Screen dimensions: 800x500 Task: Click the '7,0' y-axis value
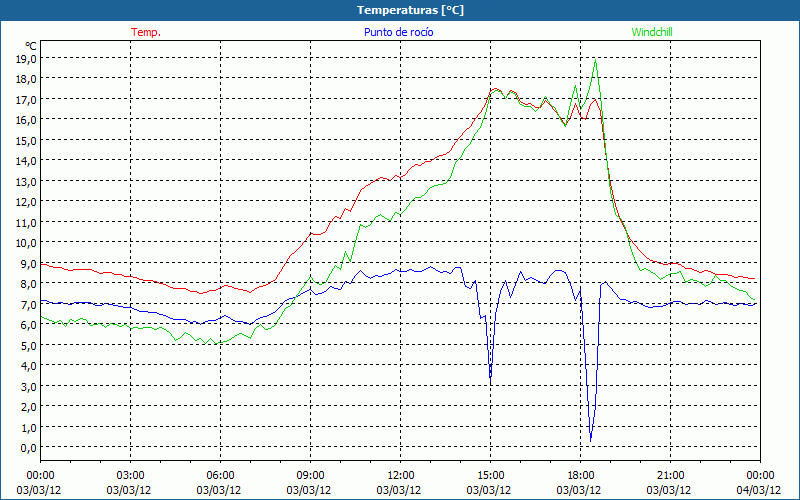click(x=28, y=305)
